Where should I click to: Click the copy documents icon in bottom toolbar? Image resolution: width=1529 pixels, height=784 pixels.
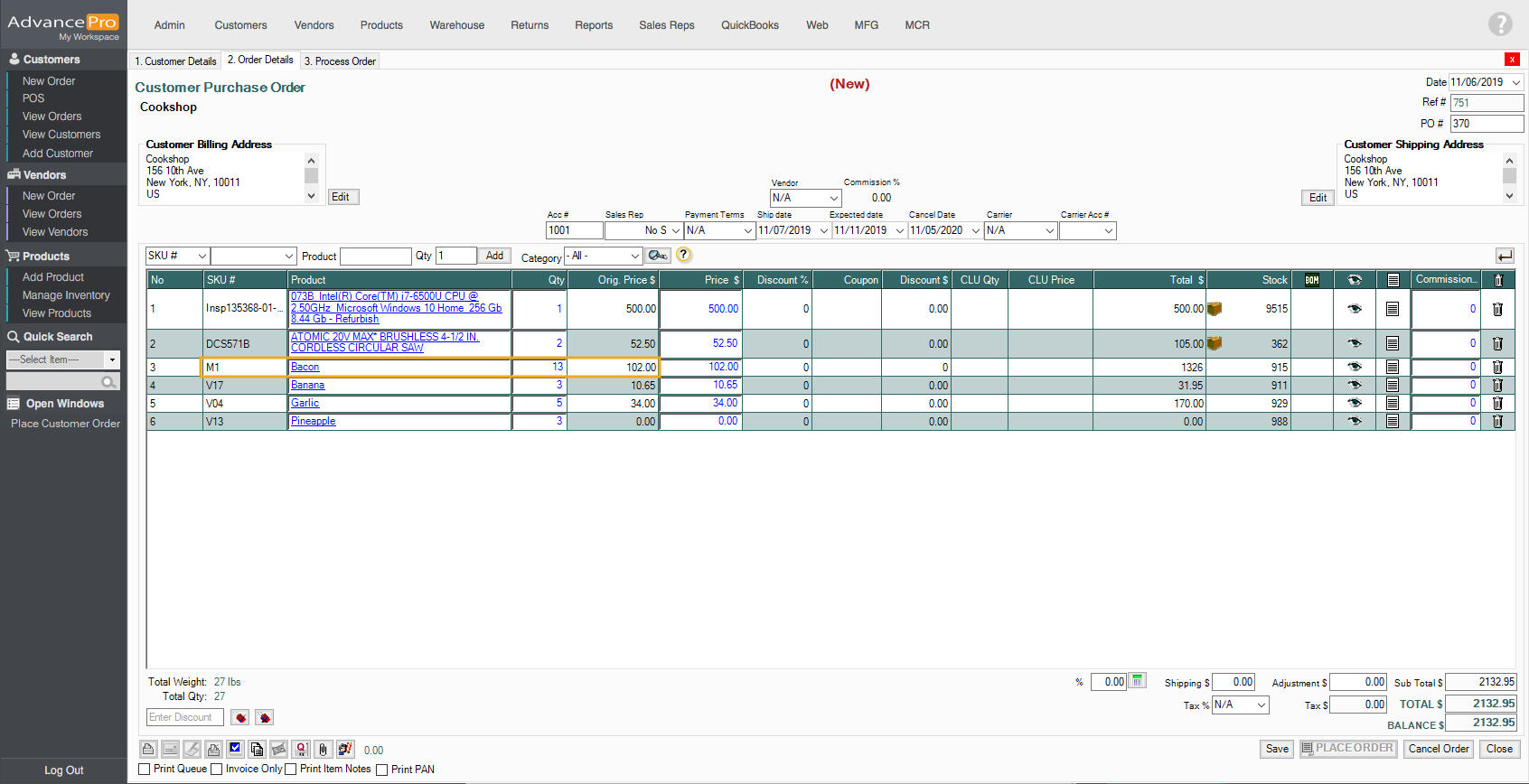click(257, 750)
